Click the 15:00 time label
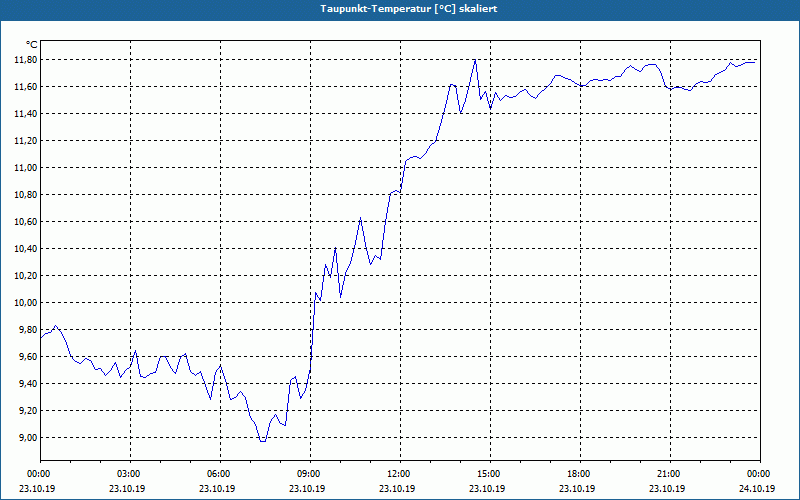This screenshot has height=500, width=800. [x=490, y=474]
